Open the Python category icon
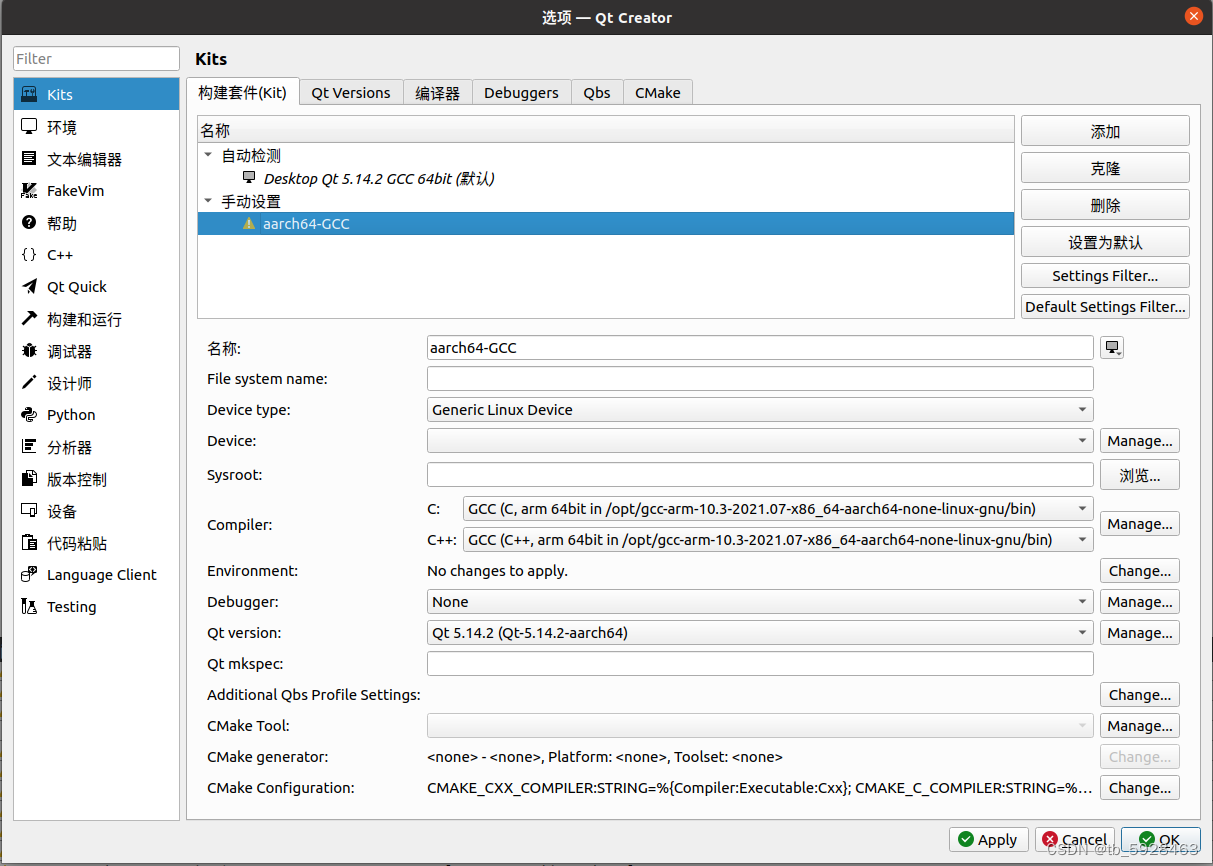Image resolution: width=1213 pixels, height=866 pixels. click(x=29, y=415)
